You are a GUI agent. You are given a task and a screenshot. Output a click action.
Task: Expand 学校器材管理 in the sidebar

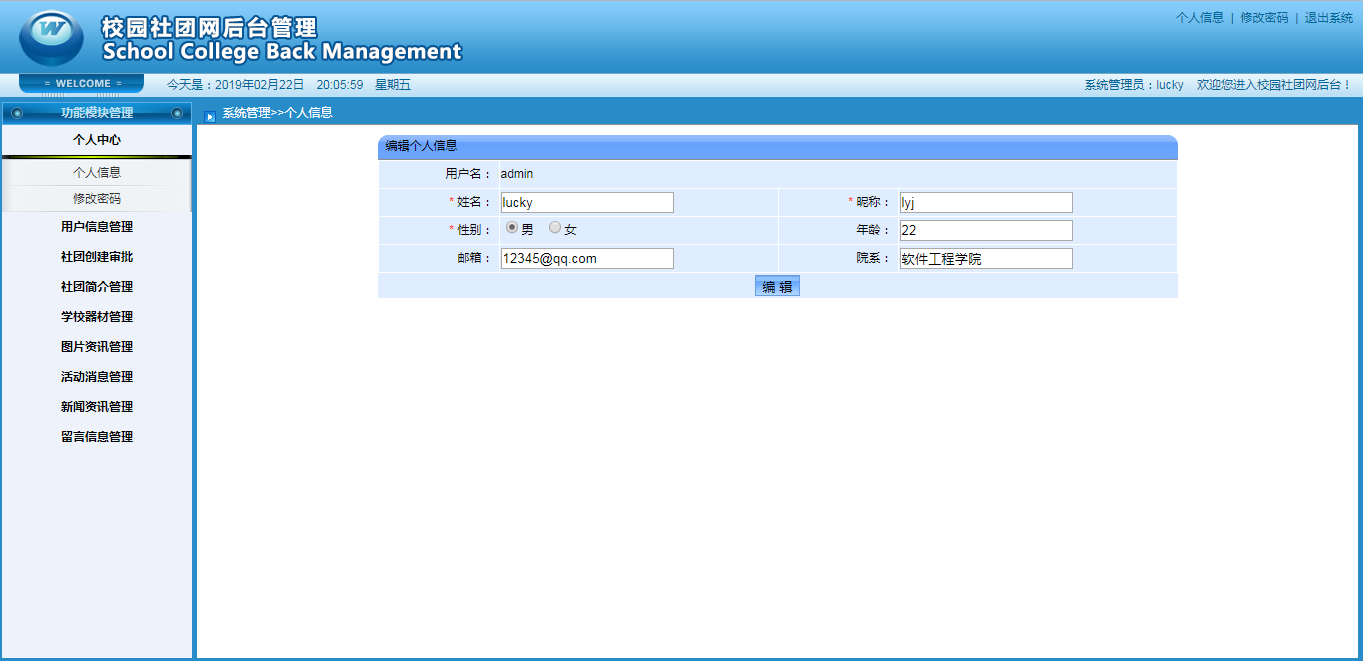[x=97, y=317]
